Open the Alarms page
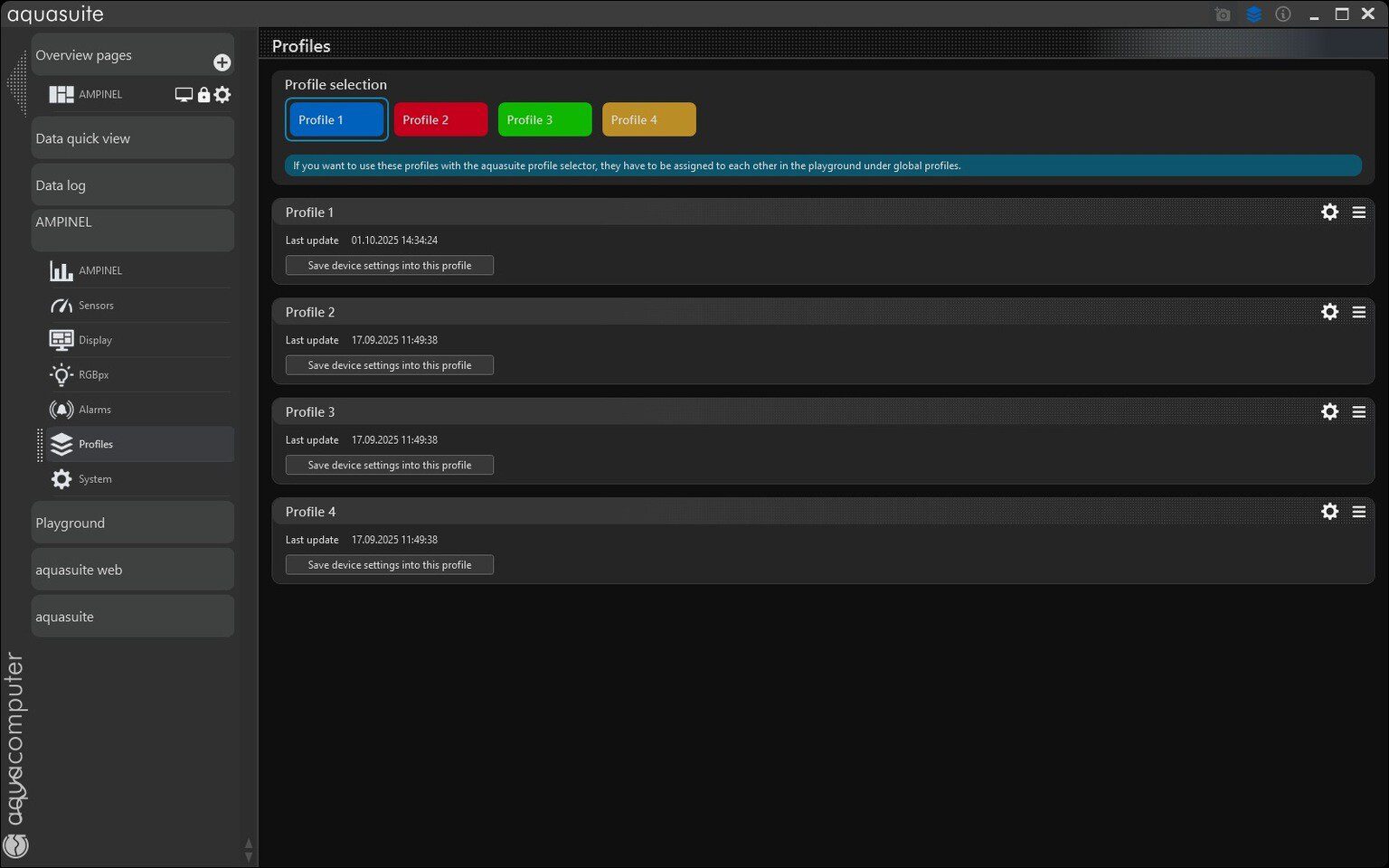1389x868 pixels. pos(94,410)
